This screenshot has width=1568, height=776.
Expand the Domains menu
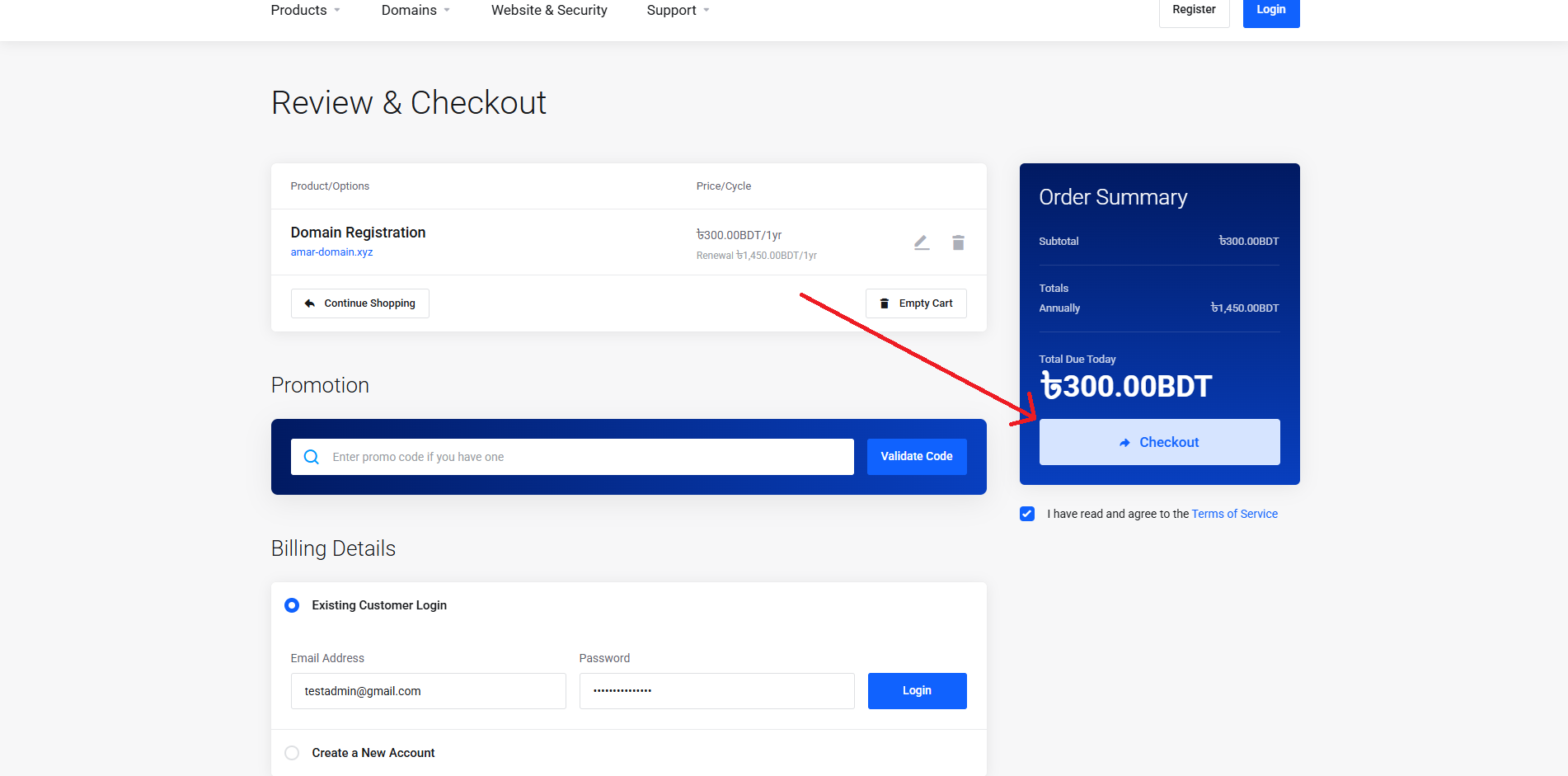tap(415, 10)
